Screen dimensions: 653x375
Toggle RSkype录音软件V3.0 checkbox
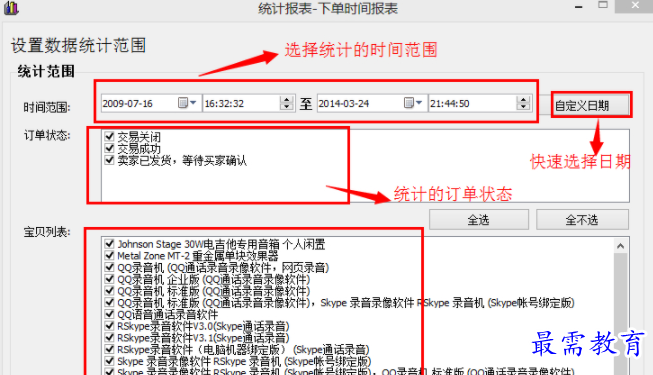point(110,325)
